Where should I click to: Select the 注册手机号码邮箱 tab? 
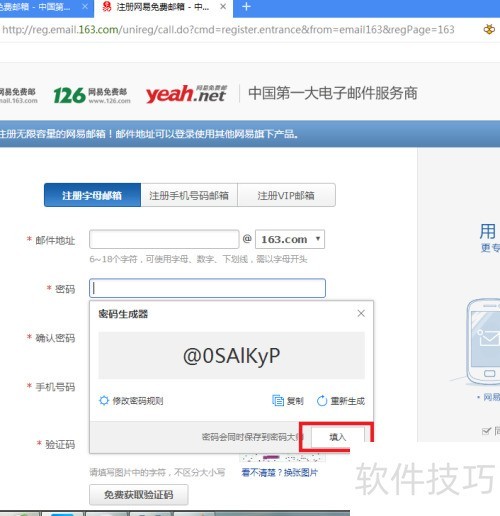(189, 195)
